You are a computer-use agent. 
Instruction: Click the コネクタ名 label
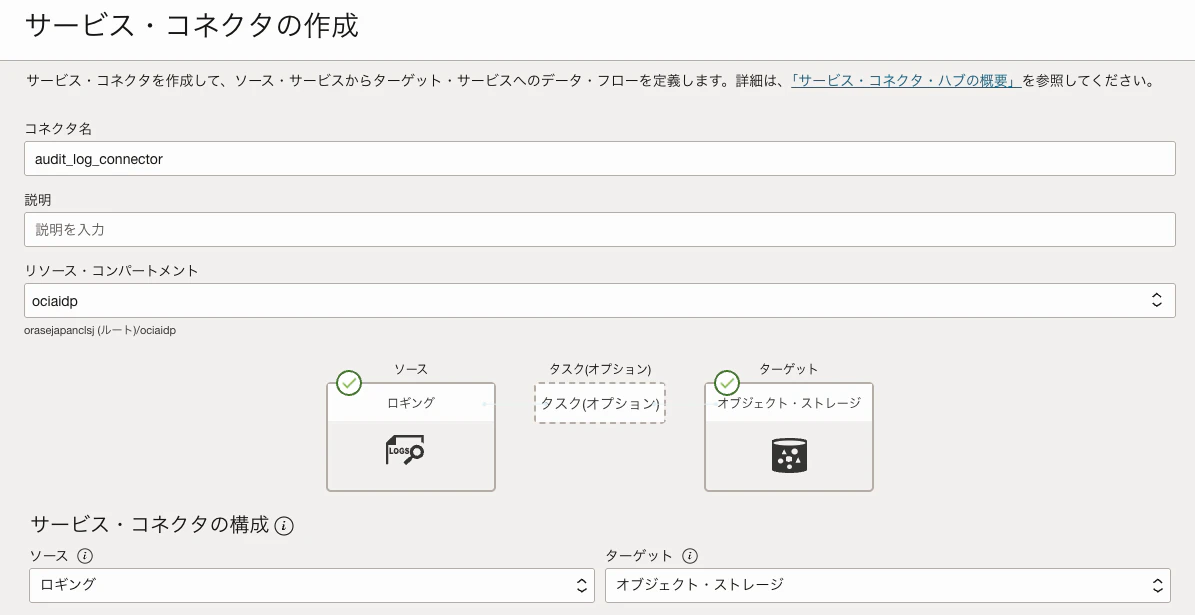(x=58, y=129)
